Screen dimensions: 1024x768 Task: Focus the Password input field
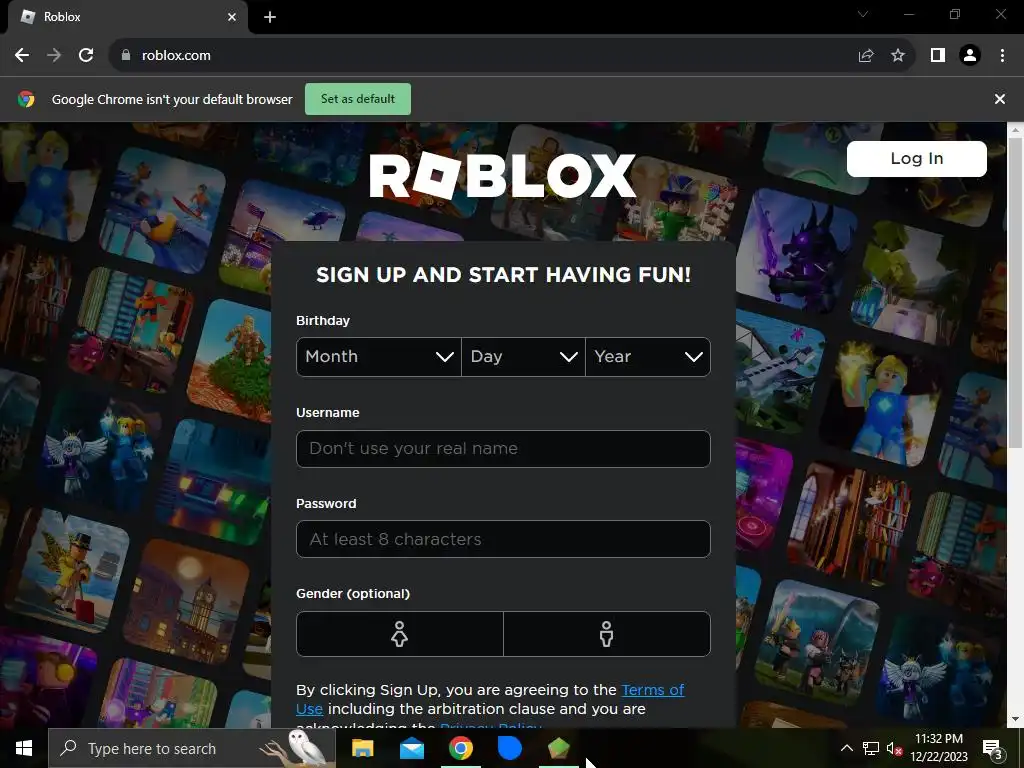pyautogui.click(x=504, y=539)
